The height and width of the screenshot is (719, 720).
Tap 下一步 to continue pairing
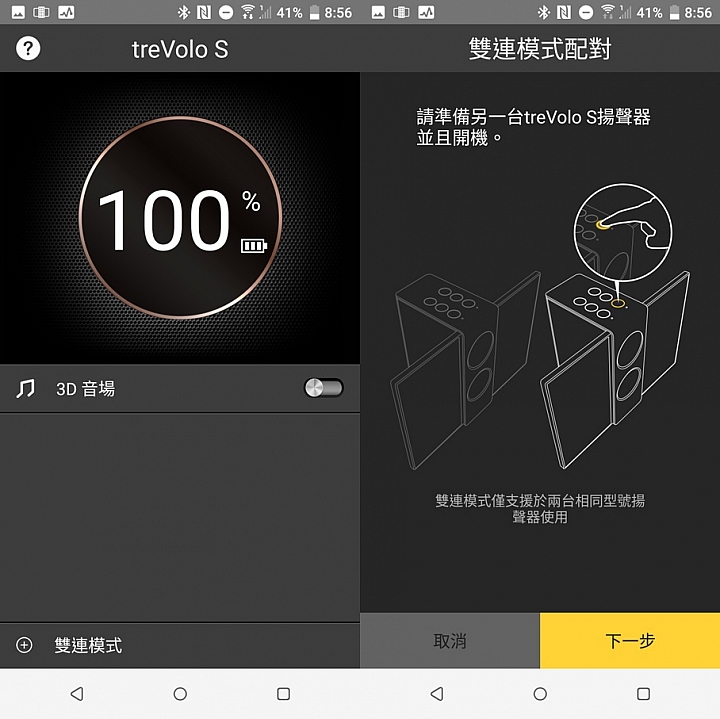tap(630, 640)
